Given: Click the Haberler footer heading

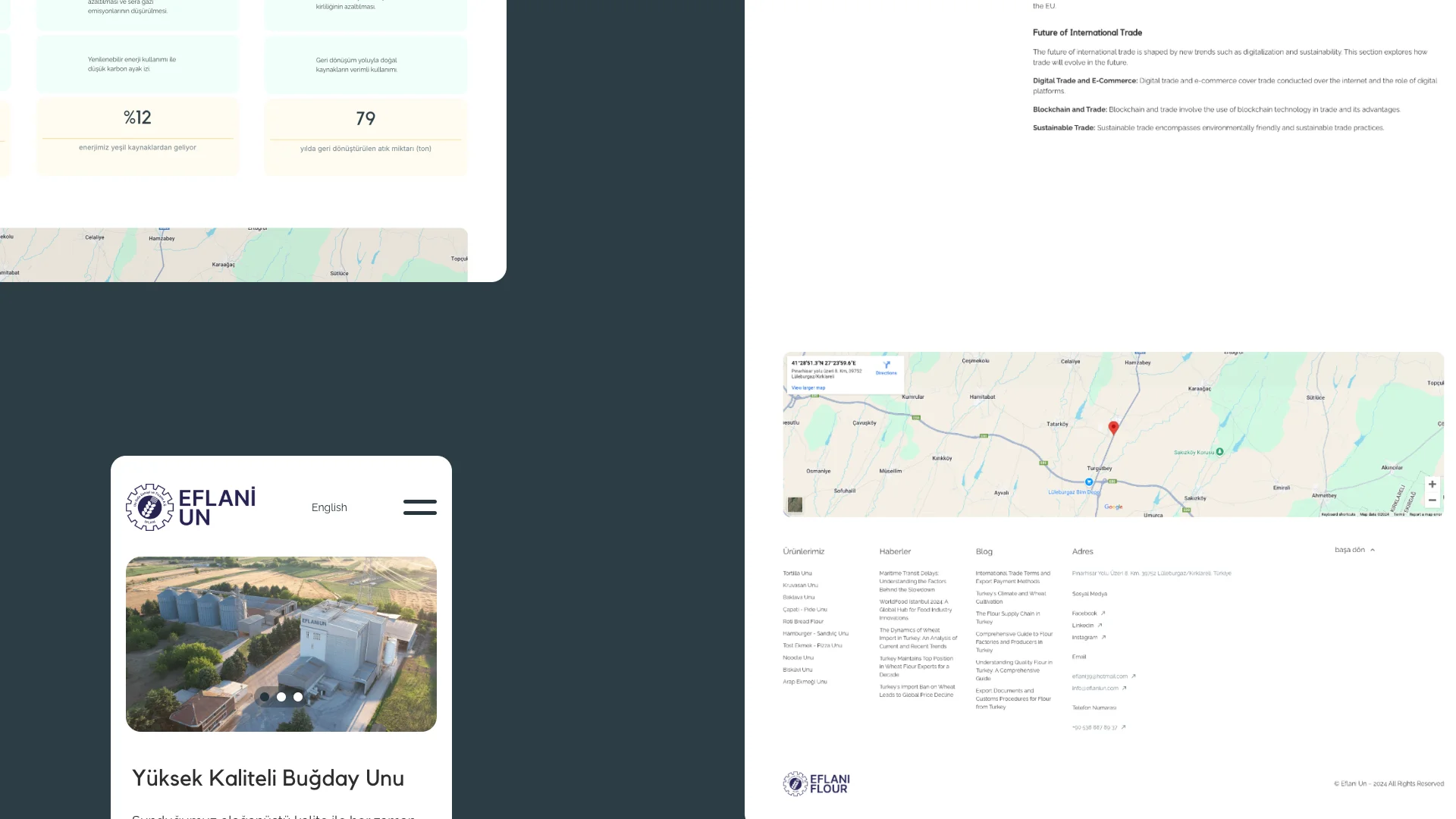Looking at the screenshot, I should point(895,551).
